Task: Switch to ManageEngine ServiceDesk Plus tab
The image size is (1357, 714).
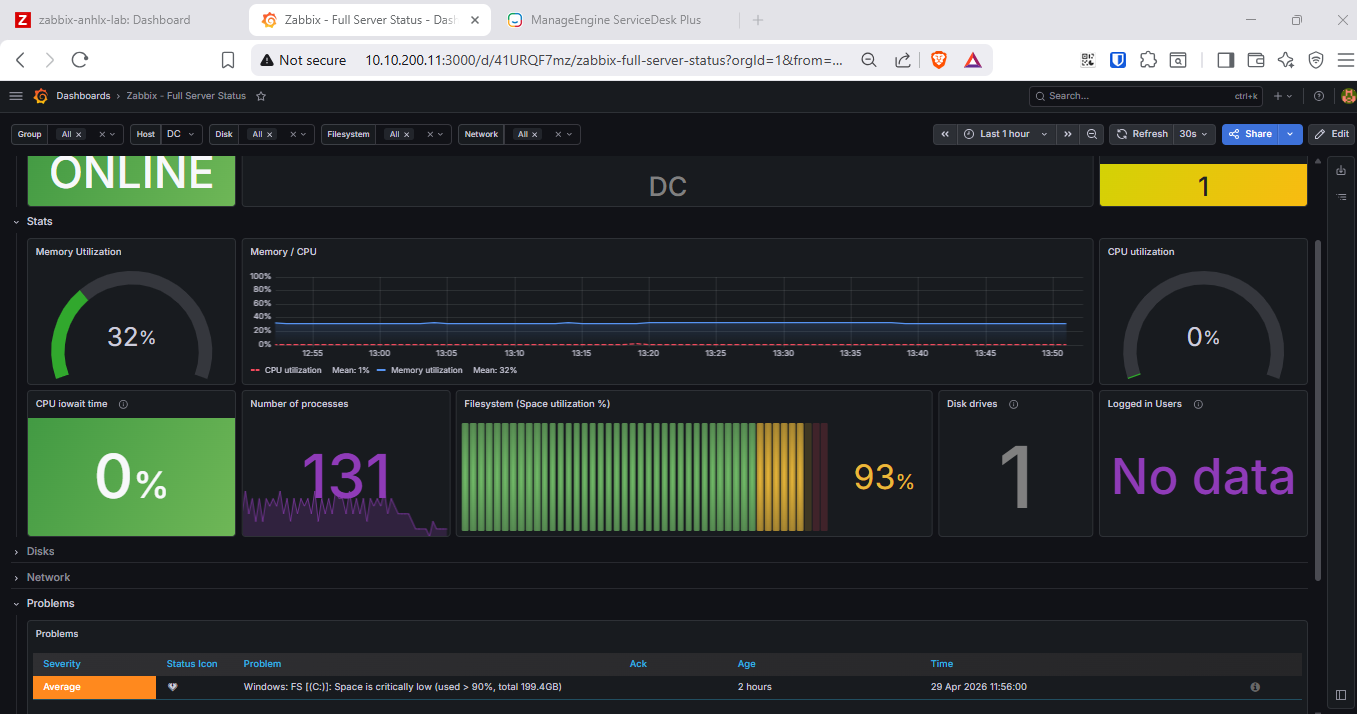Action: (x=616, y=20)
